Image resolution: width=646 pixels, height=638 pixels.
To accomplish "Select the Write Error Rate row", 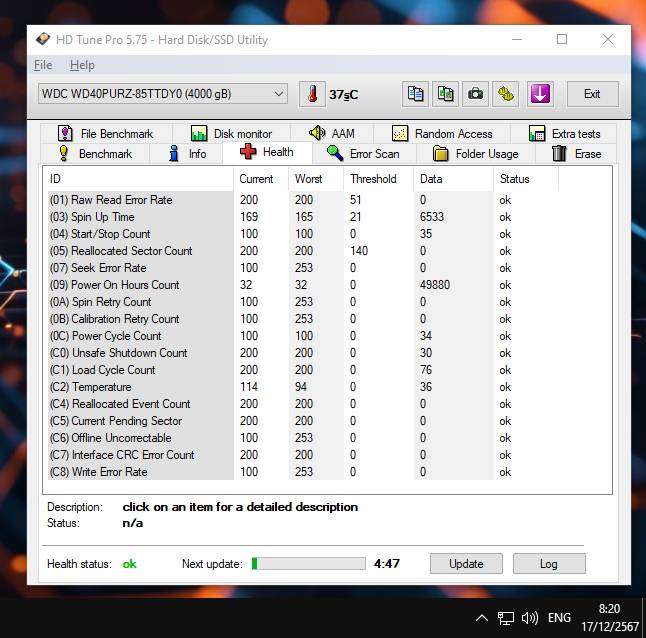I will coord(303,472).
